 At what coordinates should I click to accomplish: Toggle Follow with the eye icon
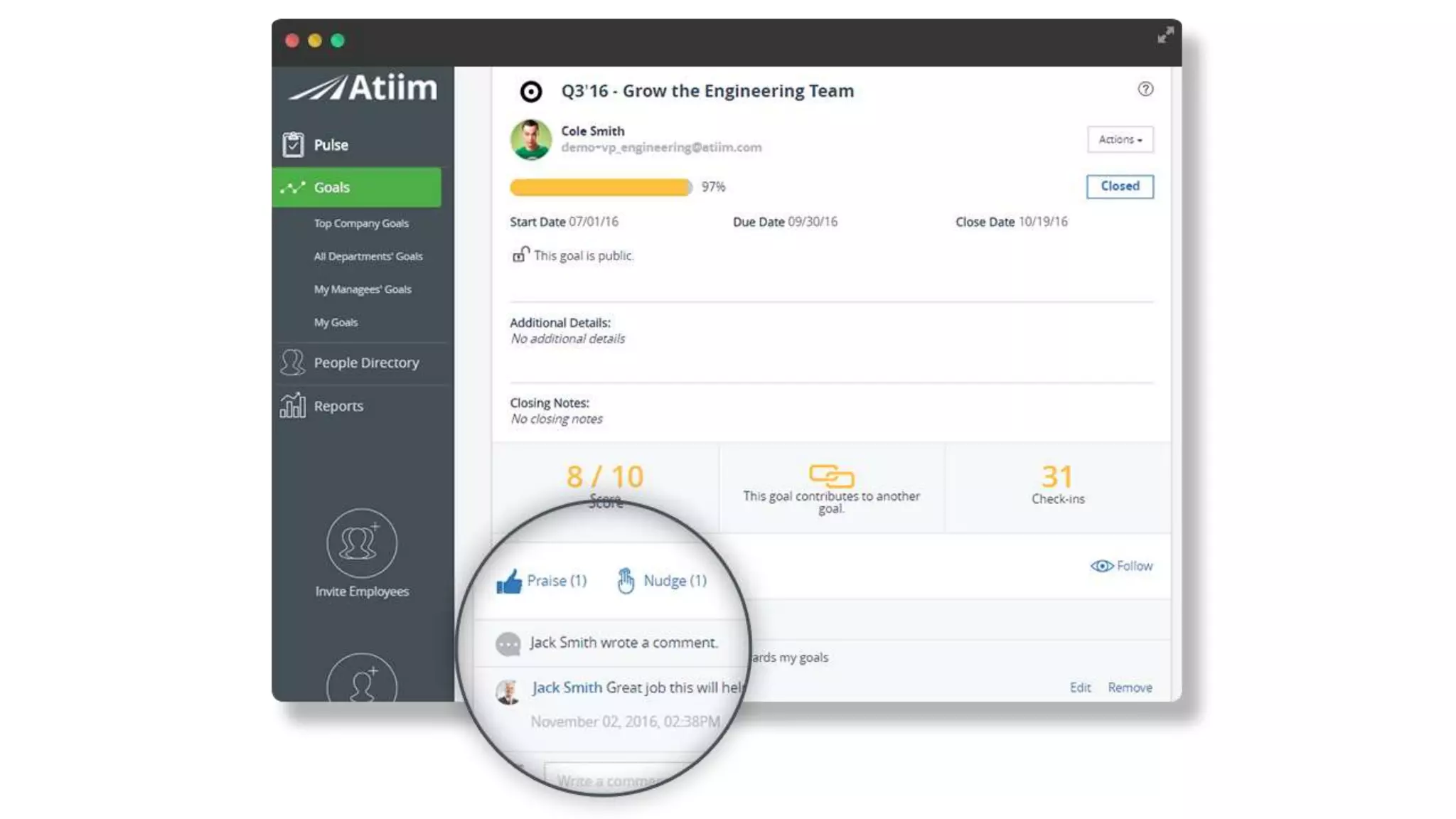coord(1101,566)
